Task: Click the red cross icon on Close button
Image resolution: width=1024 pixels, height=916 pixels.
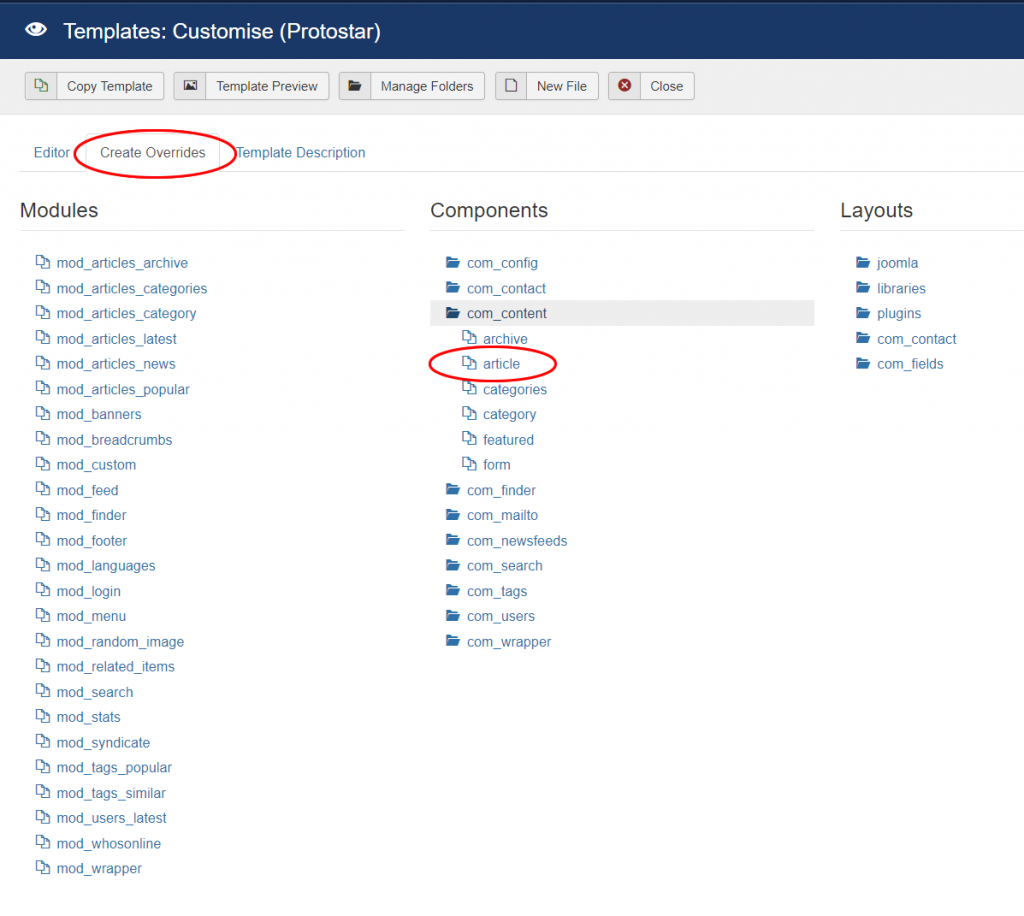Action: tap(625, 86)
